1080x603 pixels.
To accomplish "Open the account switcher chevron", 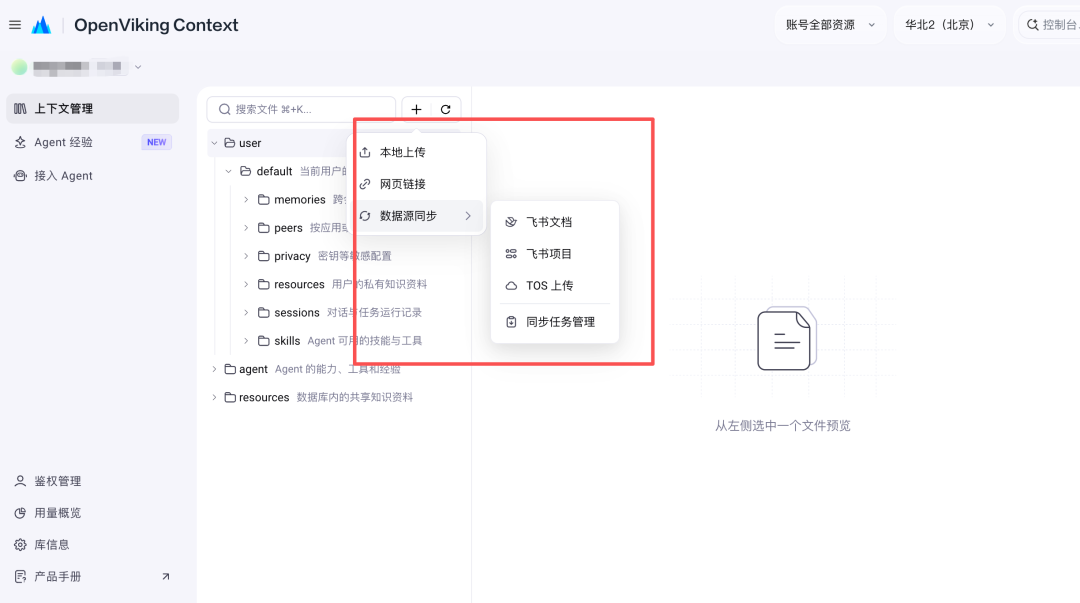I will [138, 67].
